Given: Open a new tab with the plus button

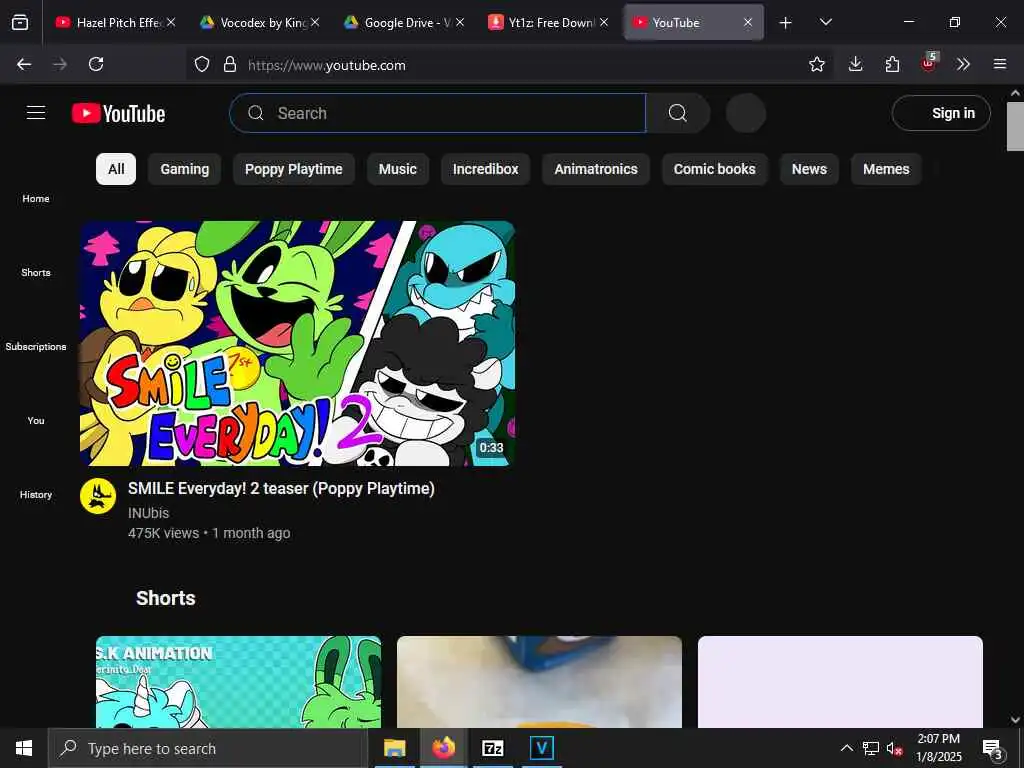Looking at the screenshot, I should click(x=786, y=23).
